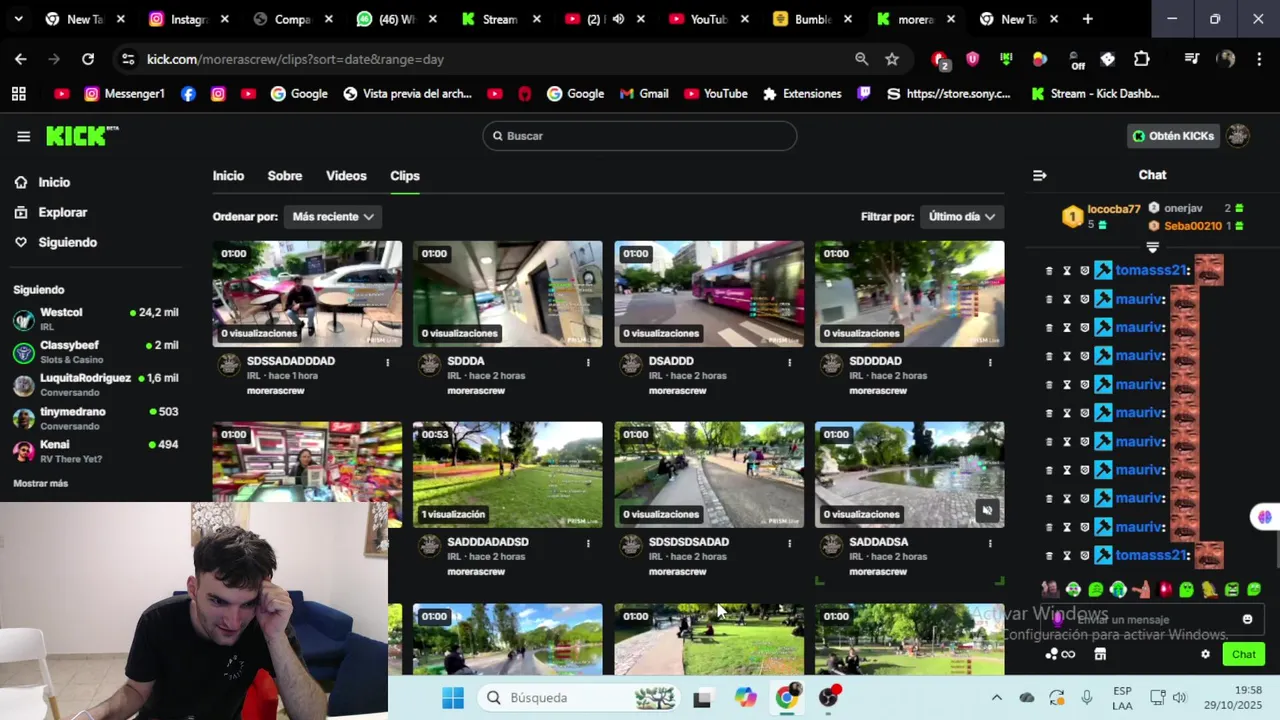This screenshot has width=1280, height=720.
Task: Open tinymedrano channel in sidebar
Action: [x=96, y=418]
